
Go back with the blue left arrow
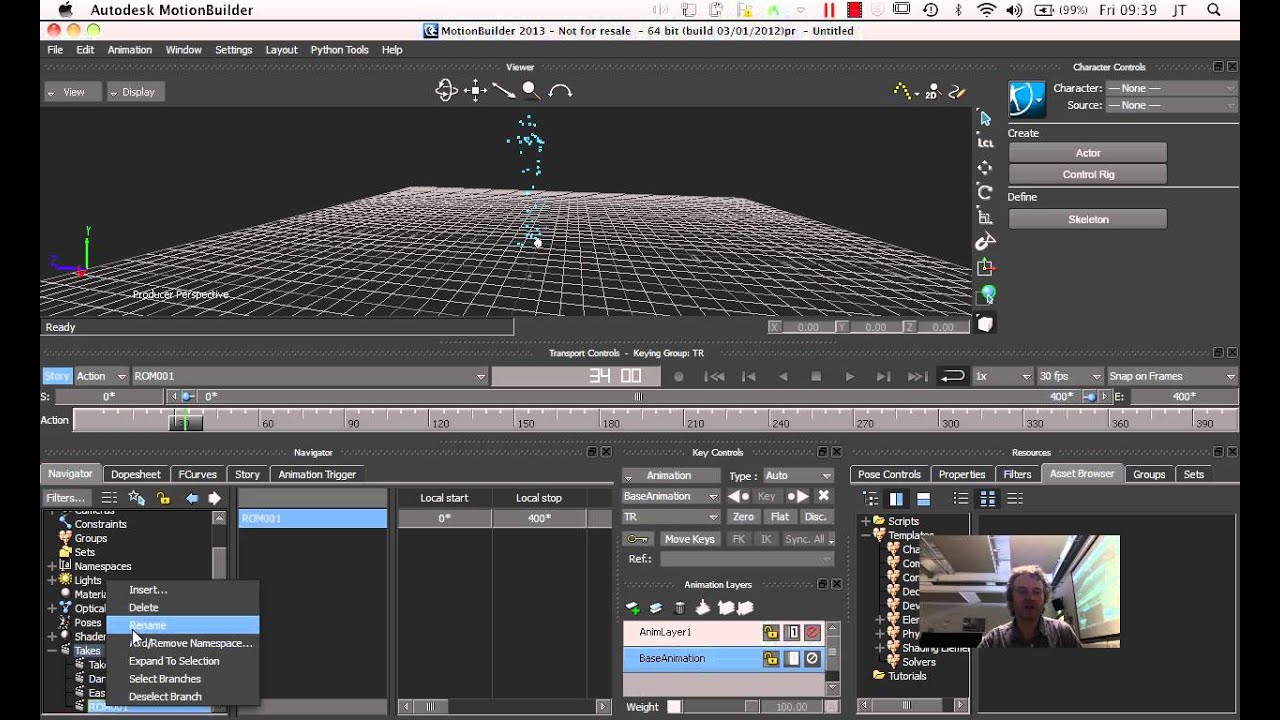192,498
